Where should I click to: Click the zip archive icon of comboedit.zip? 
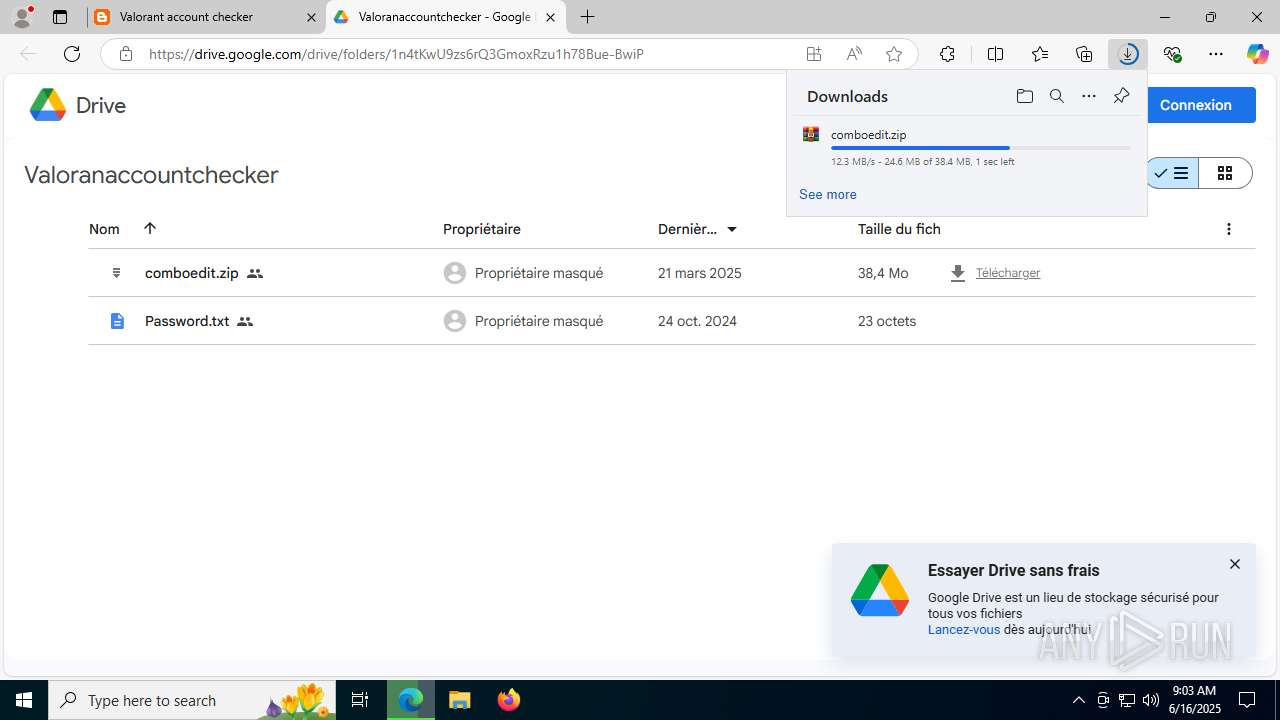pyautogui.click(x=117, y=273)
